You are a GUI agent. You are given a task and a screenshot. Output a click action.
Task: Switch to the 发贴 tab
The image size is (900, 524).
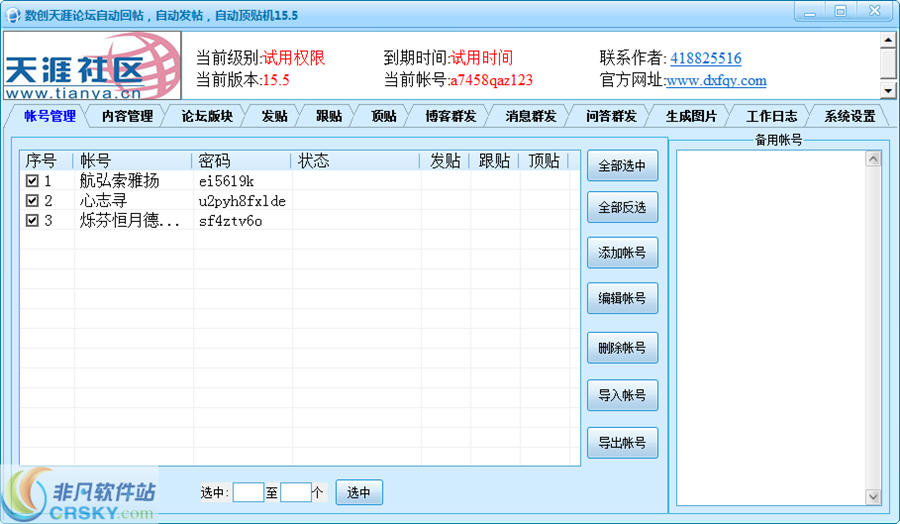[x=274, y=116]
